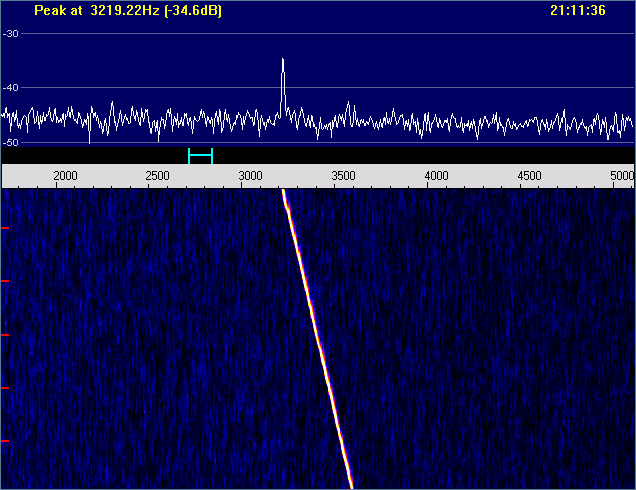636x490 pixels.
Task: Click the topmost red time tick marker
Action: (5, 228)
